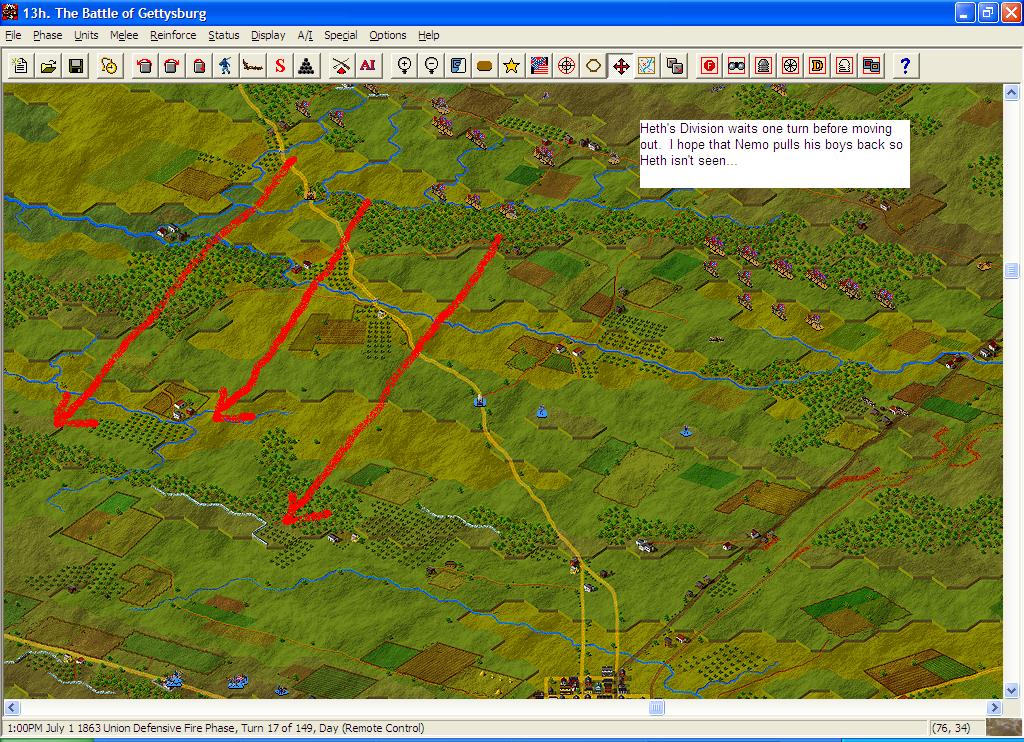Click the cannon limber icon
The image size is (1024, 742).
pyautogui.click(x=253, y=65)
